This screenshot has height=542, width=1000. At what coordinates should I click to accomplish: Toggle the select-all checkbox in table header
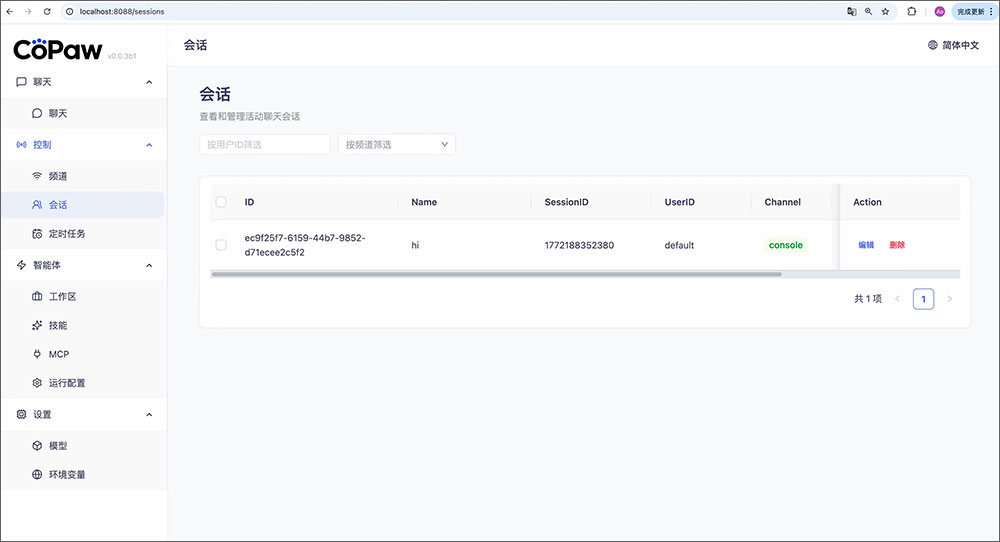point(221,202)
